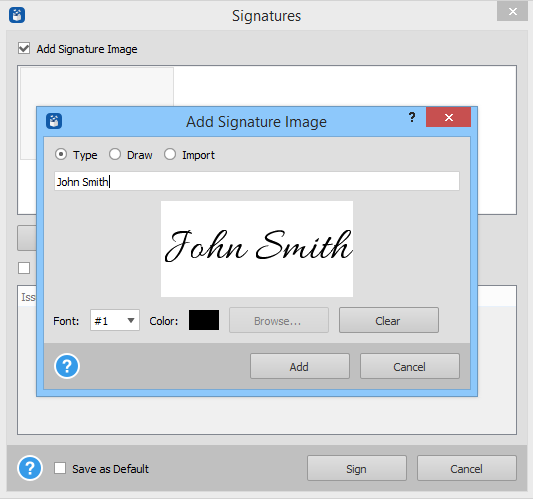The height and width of the screenshot is (499, 533).
Task: Select the Type radio option
Action: (x=61, y=154)
